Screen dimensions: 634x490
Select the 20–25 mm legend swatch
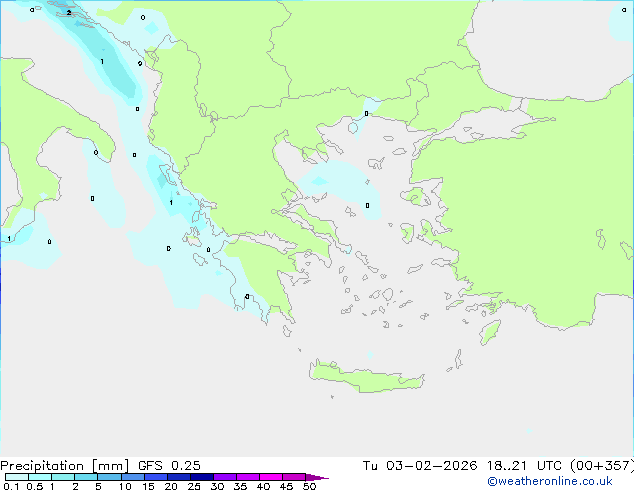[179, 477]
